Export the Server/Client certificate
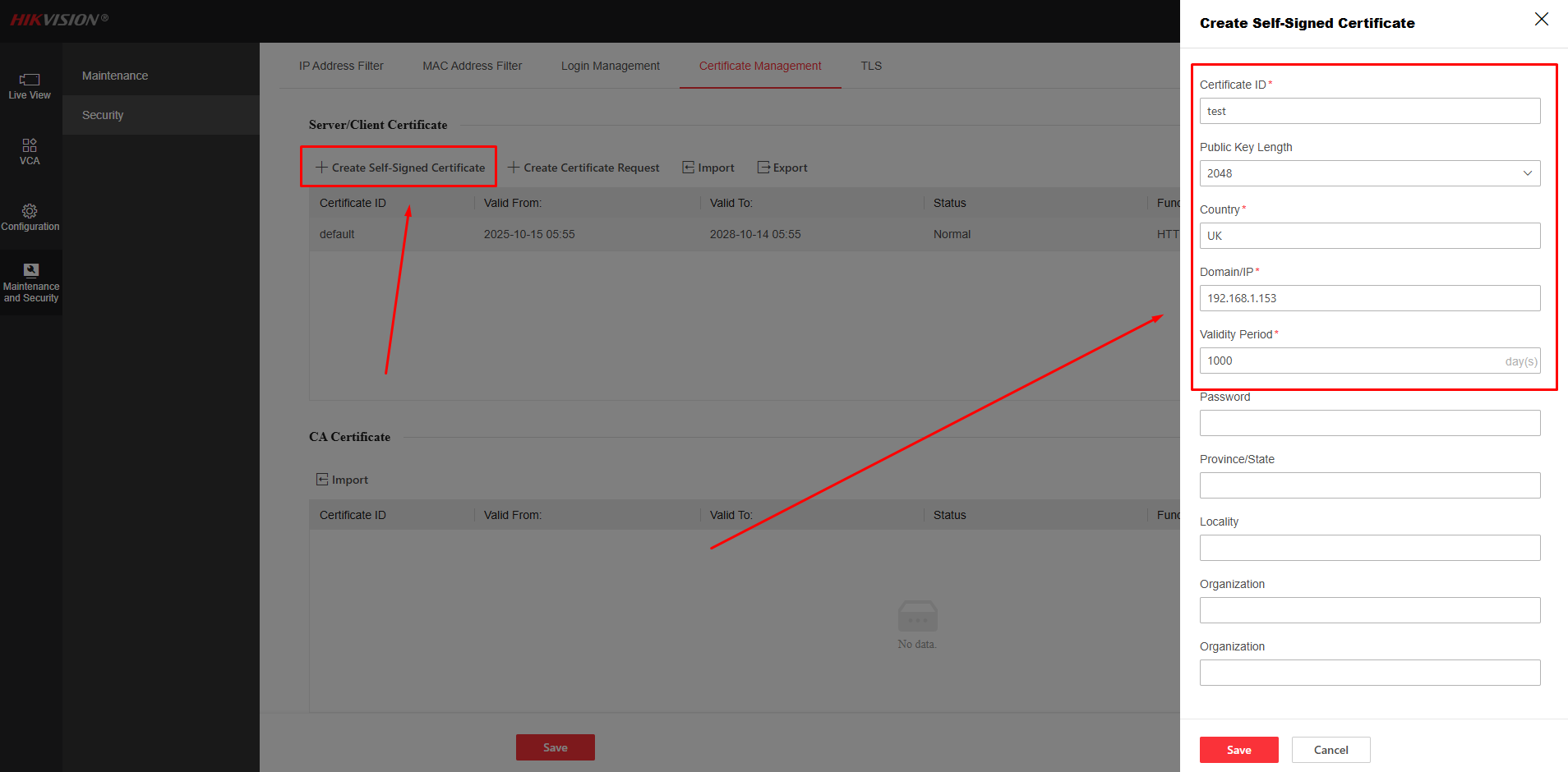Screen dimensions: 1568x772 pyautogui.click(x=782, y=168)
